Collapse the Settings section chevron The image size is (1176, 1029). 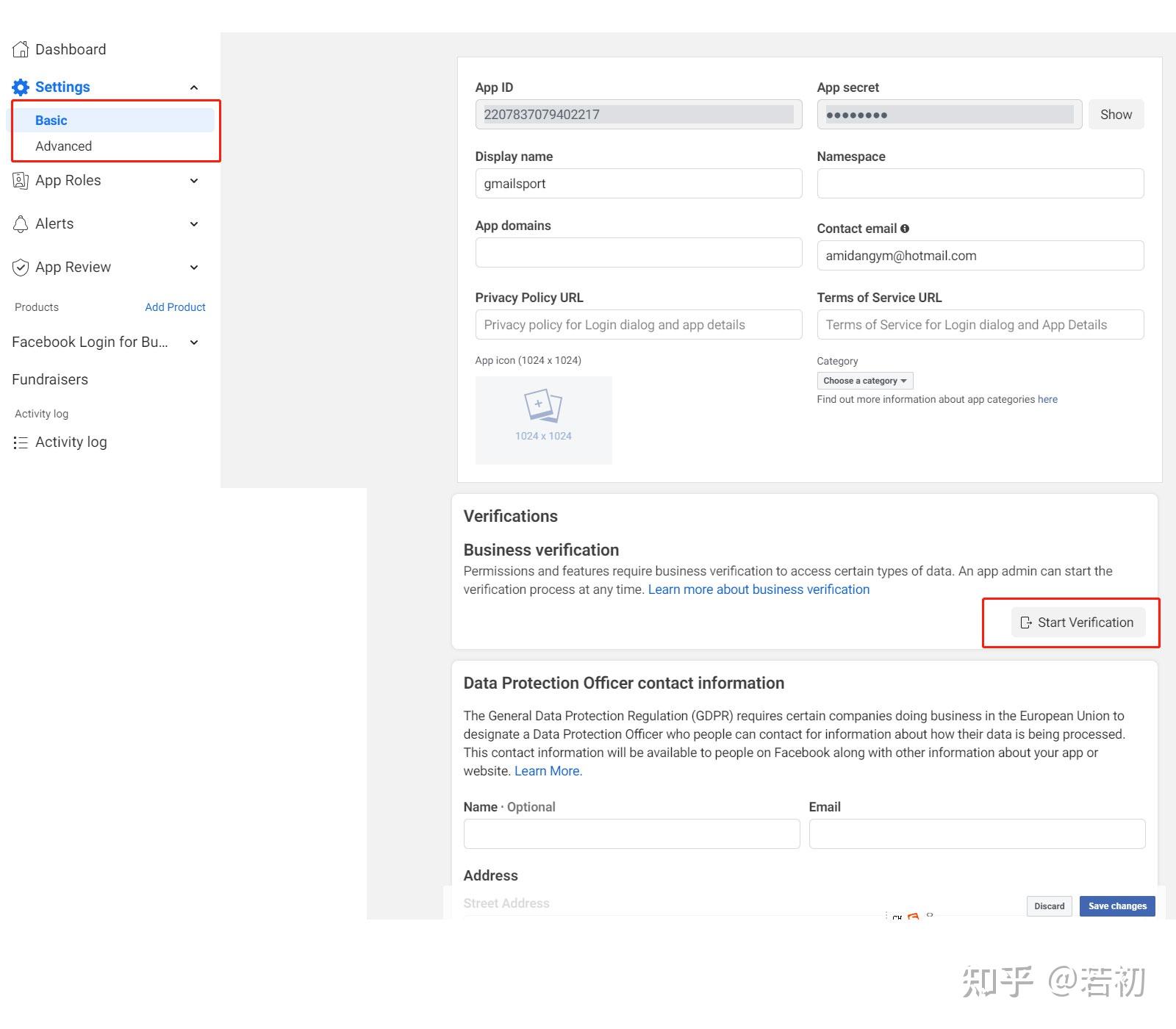point(194,87)
